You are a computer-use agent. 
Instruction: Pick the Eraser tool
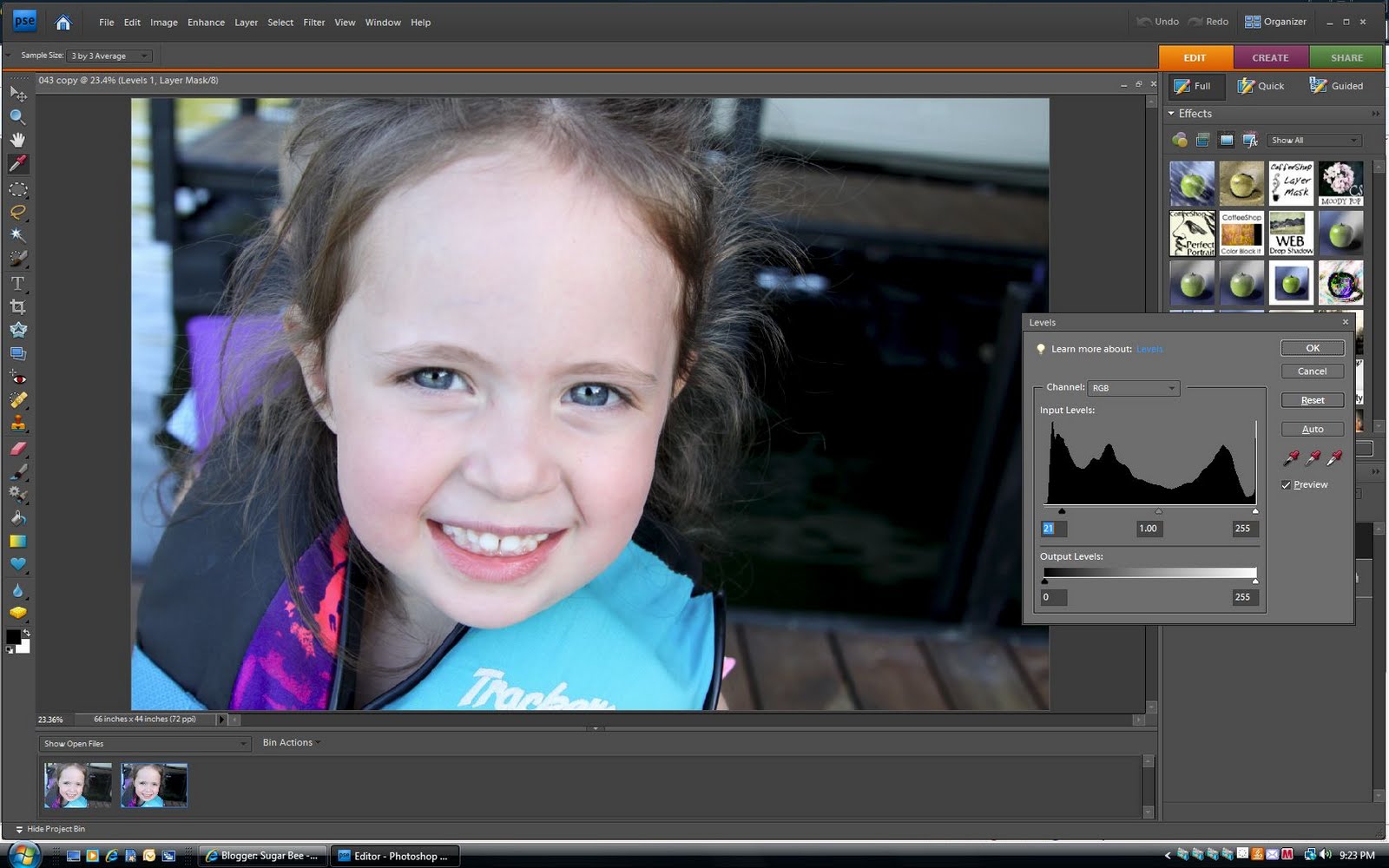(x=17, y=449)
